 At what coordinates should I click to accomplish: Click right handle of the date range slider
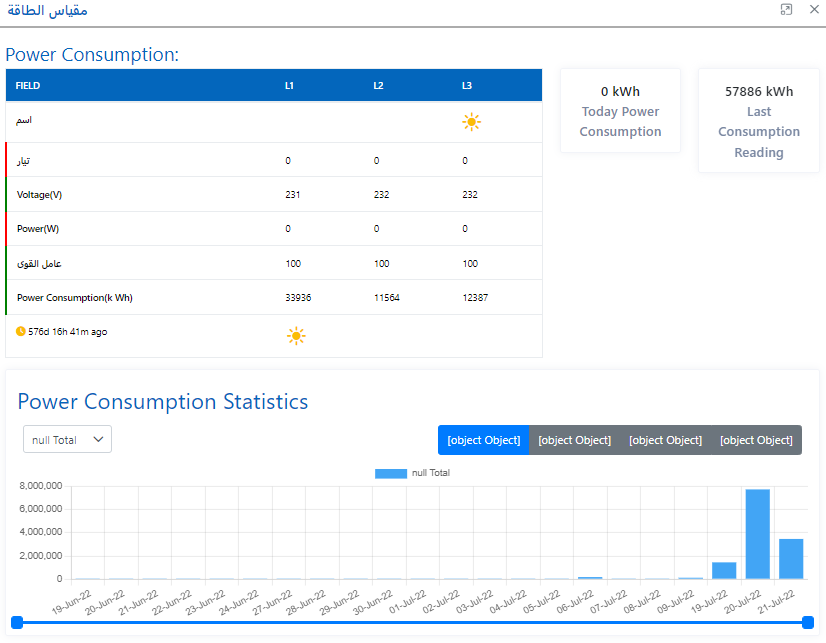click(x=808, y=623)
